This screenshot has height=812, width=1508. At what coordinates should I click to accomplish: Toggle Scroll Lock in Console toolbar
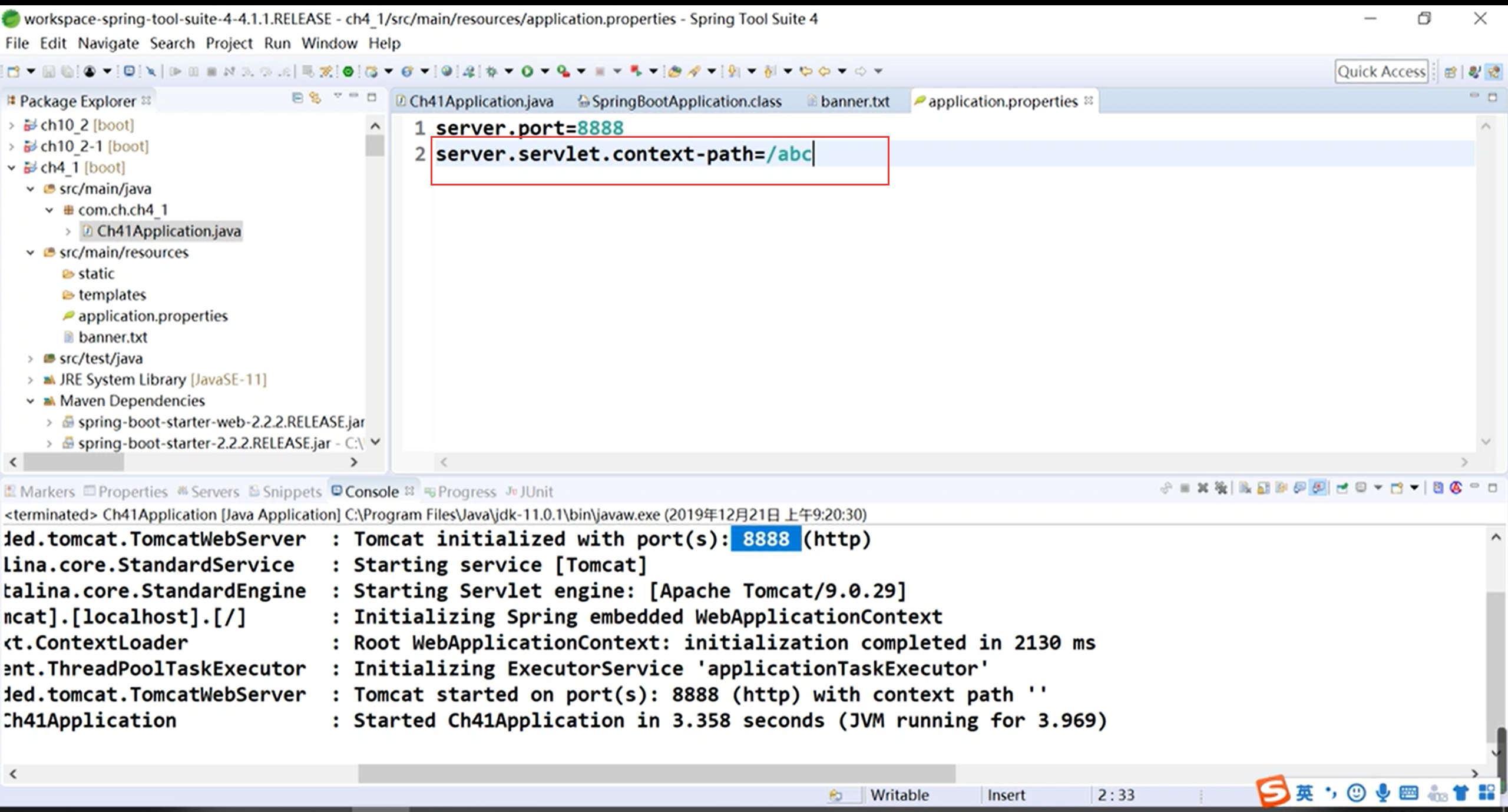1264,488
